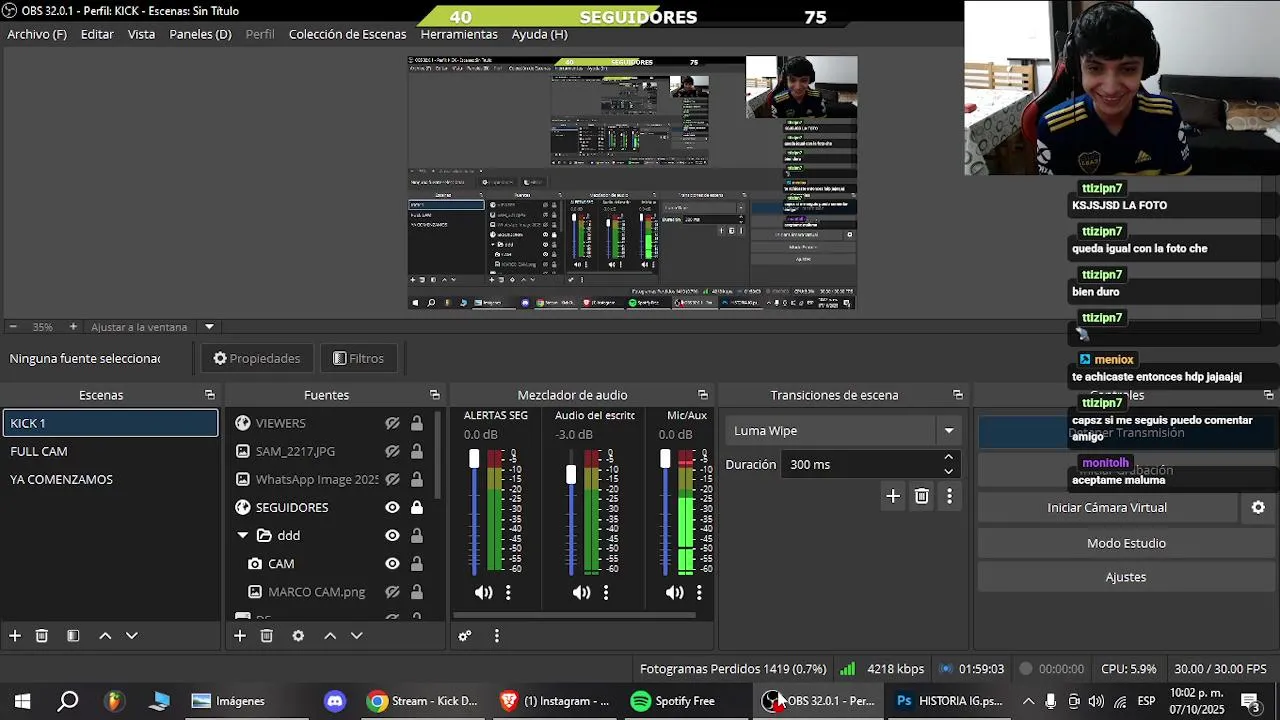Click Modo Estudio button

tap(1126, 544)
